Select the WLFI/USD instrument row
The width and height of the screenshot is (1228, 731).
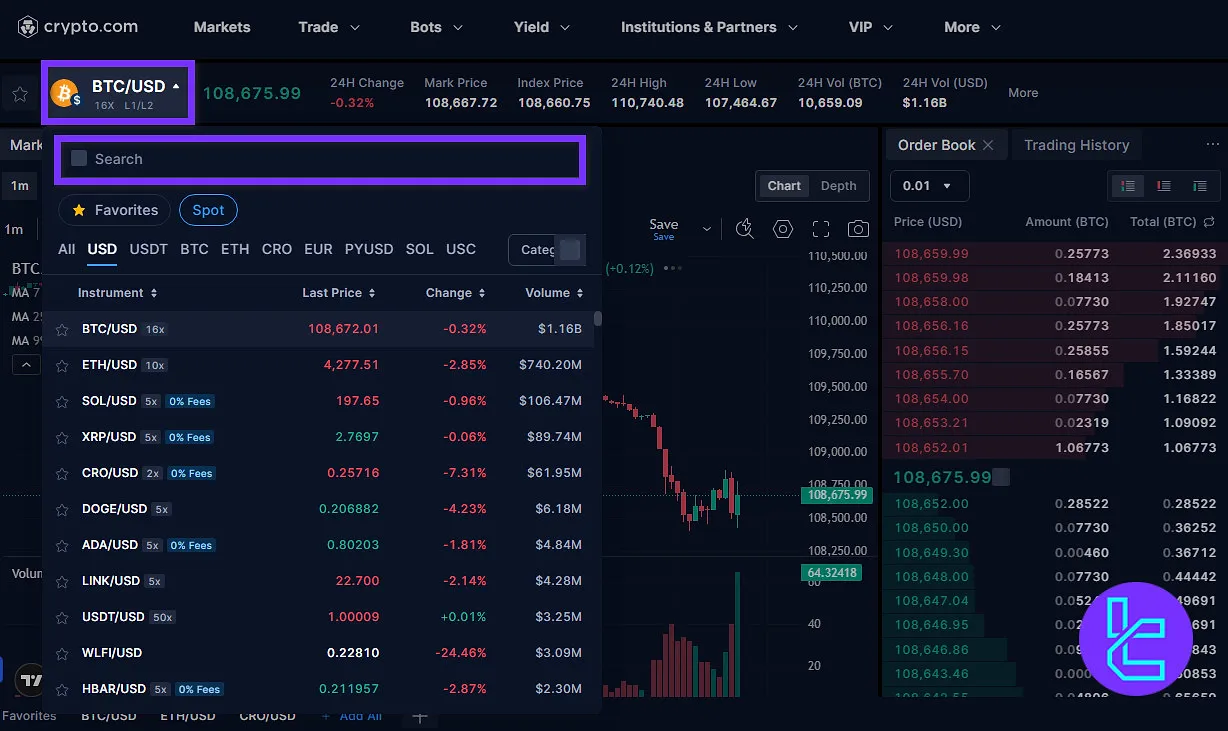click(x=320, y=653)
